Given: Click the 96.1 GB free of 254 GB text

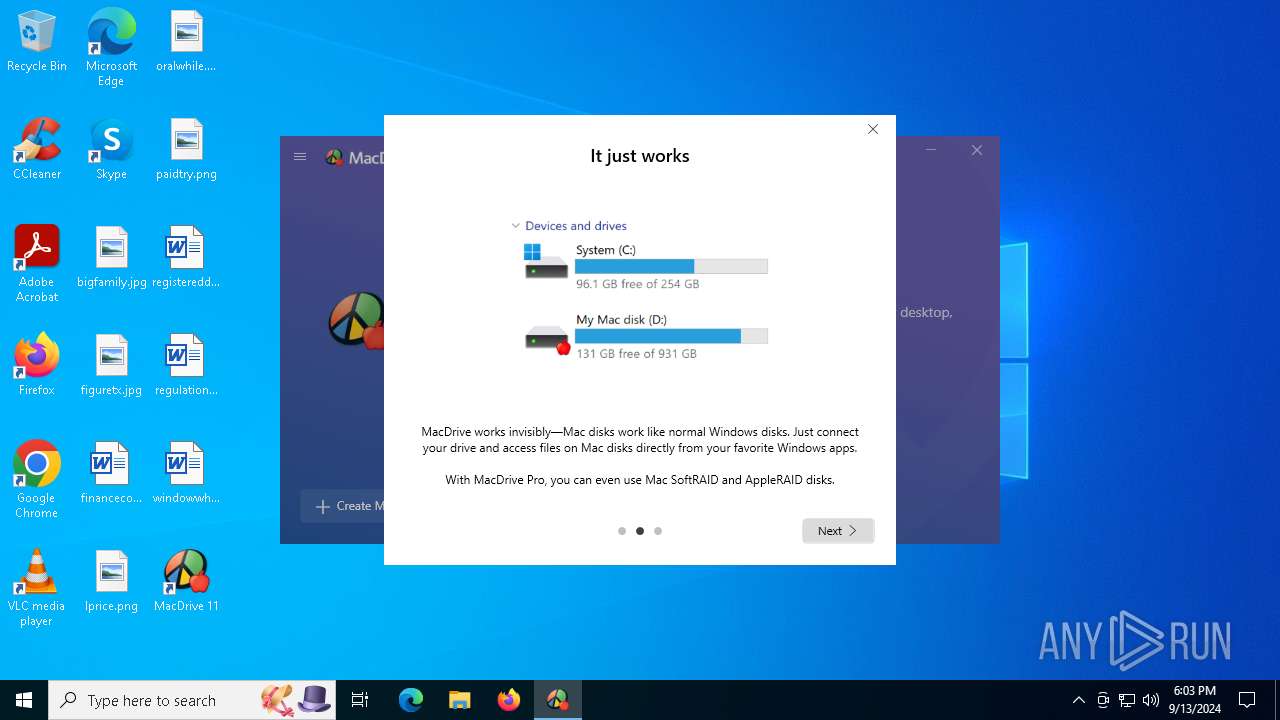Looking at the screenshot, I should tap(637, 284).
